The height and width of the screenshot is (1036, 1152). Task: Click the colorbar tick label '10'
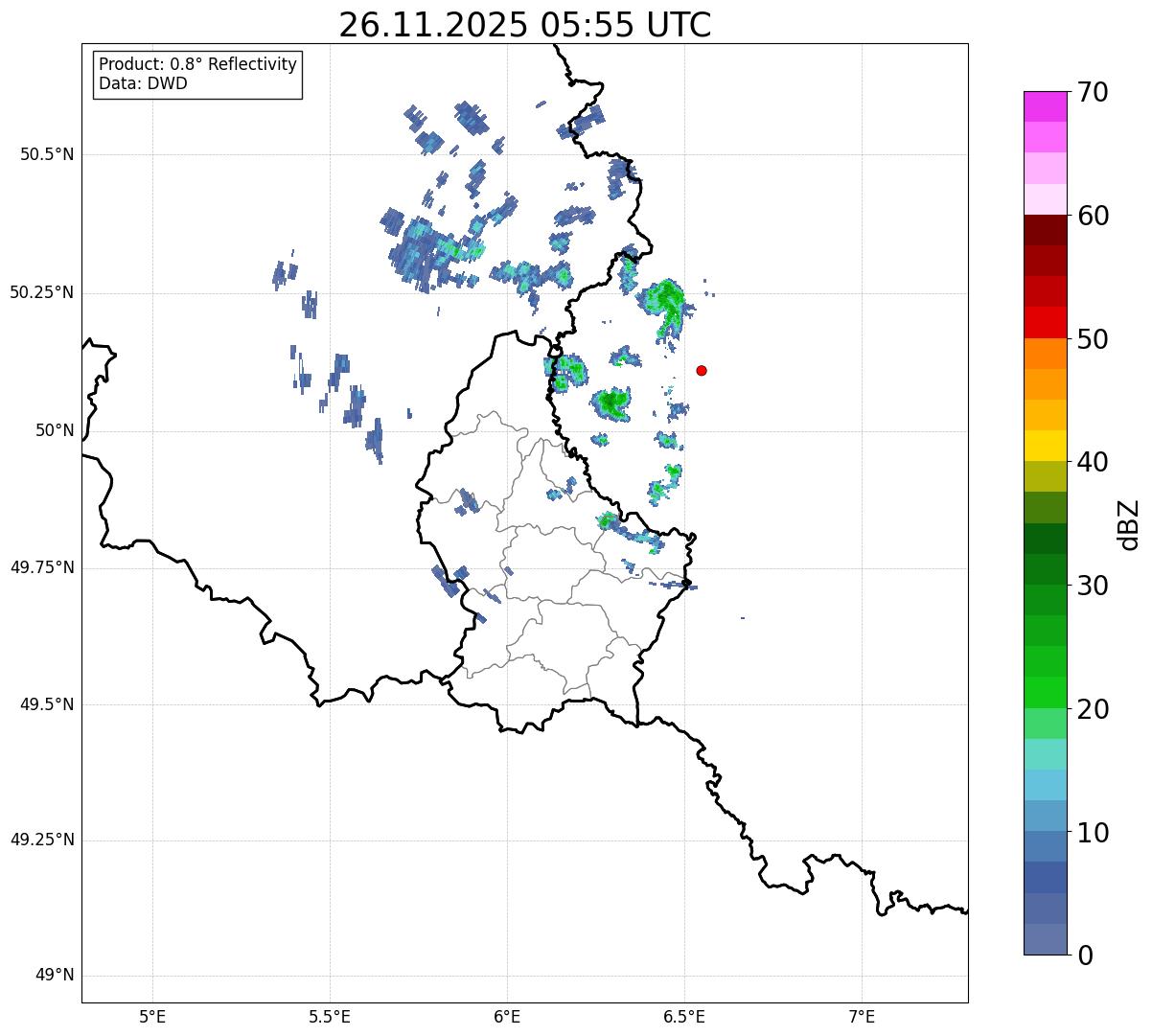tap(1093, 833)
